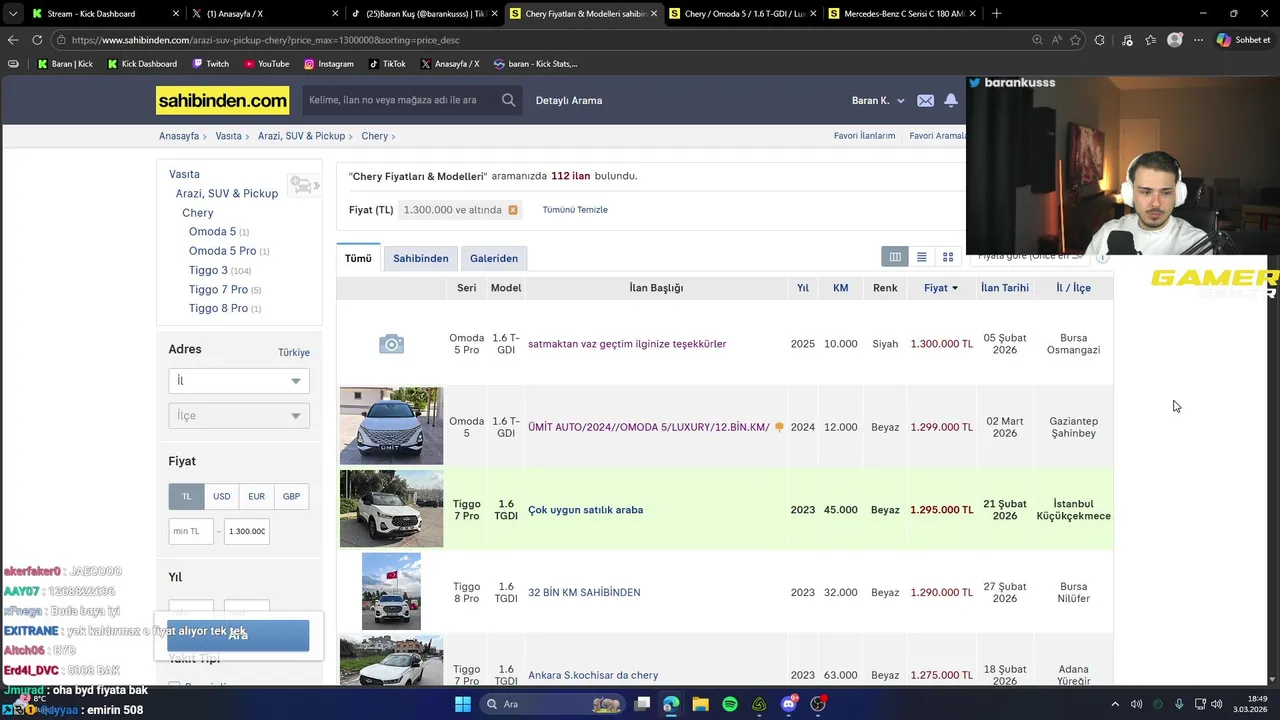Switch to grid gallery view icon

(948, 257)
